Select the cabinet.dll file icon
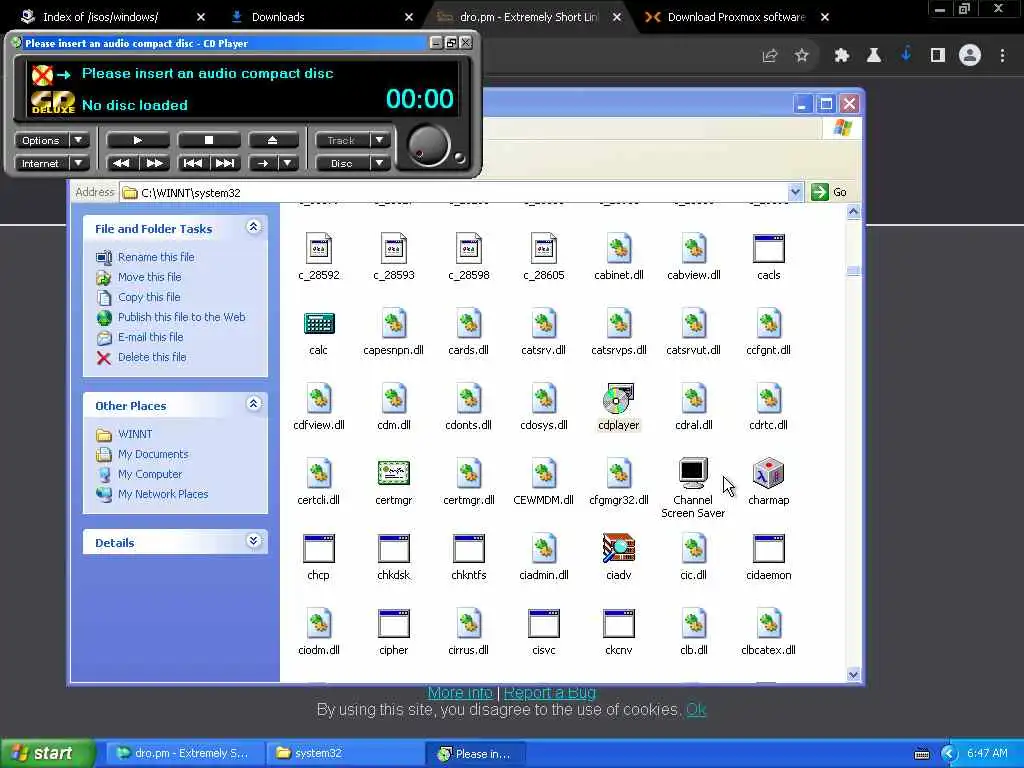This screenshot has height=768, width=1024. (x=618, y=249)
